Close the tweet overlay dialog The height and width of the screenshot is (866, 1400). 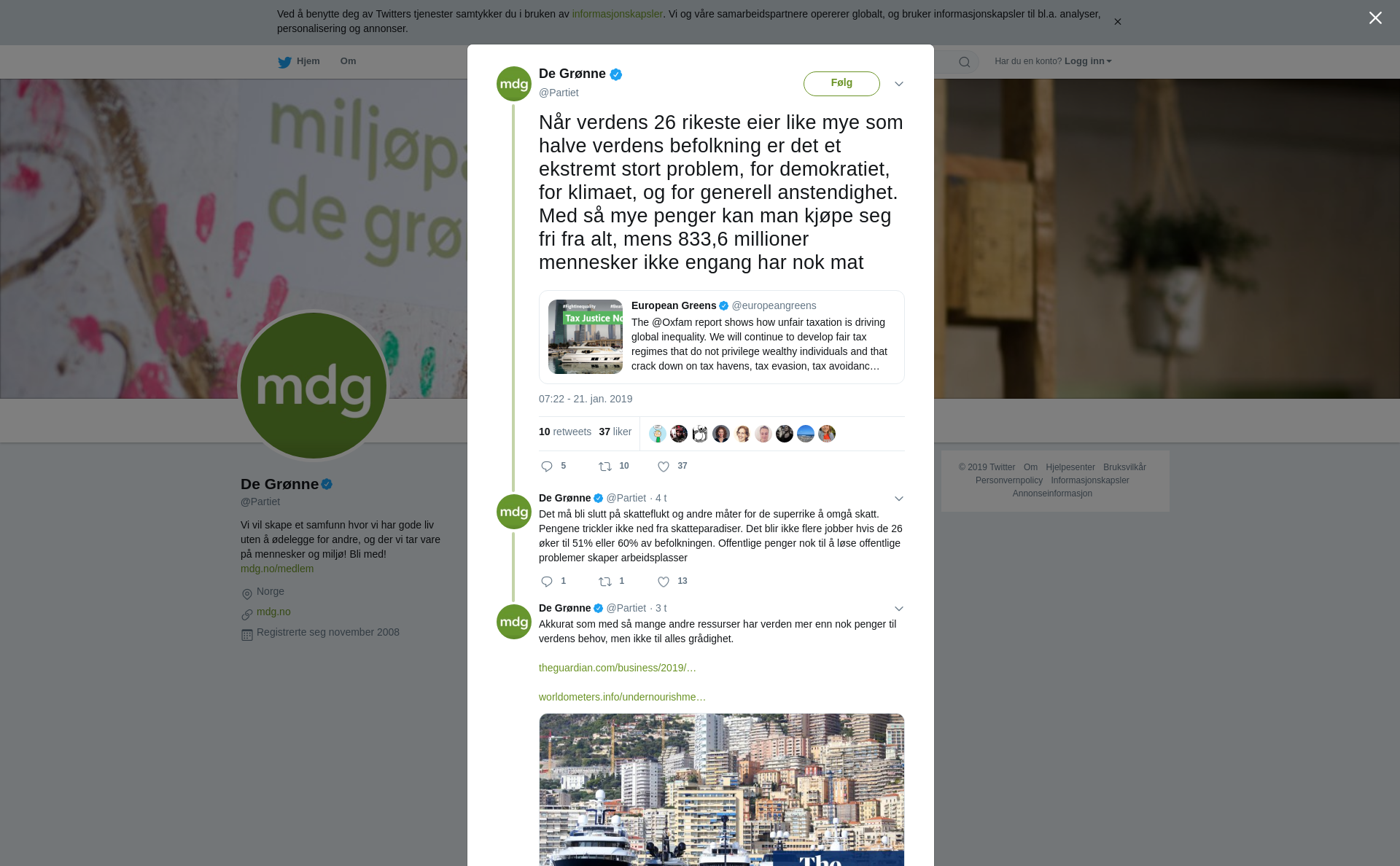[x=1375, y=17]
